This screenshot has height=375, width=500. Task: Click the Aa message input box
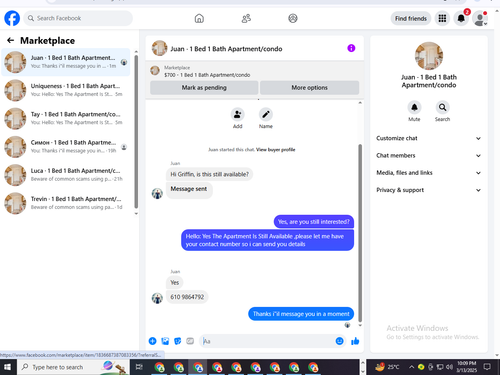coord(267,341)
